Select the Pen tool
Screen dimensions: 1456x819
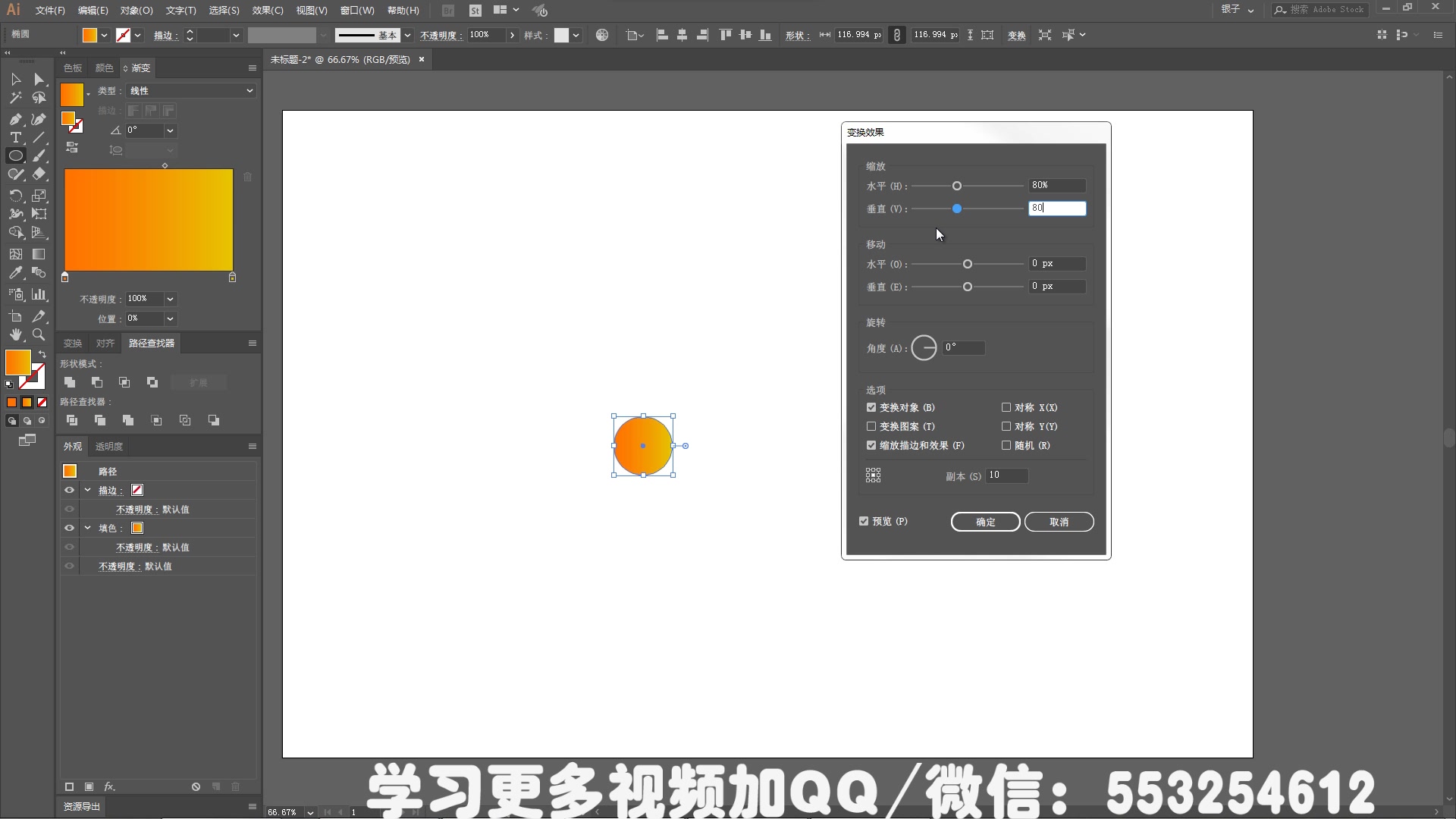(14, 117)
